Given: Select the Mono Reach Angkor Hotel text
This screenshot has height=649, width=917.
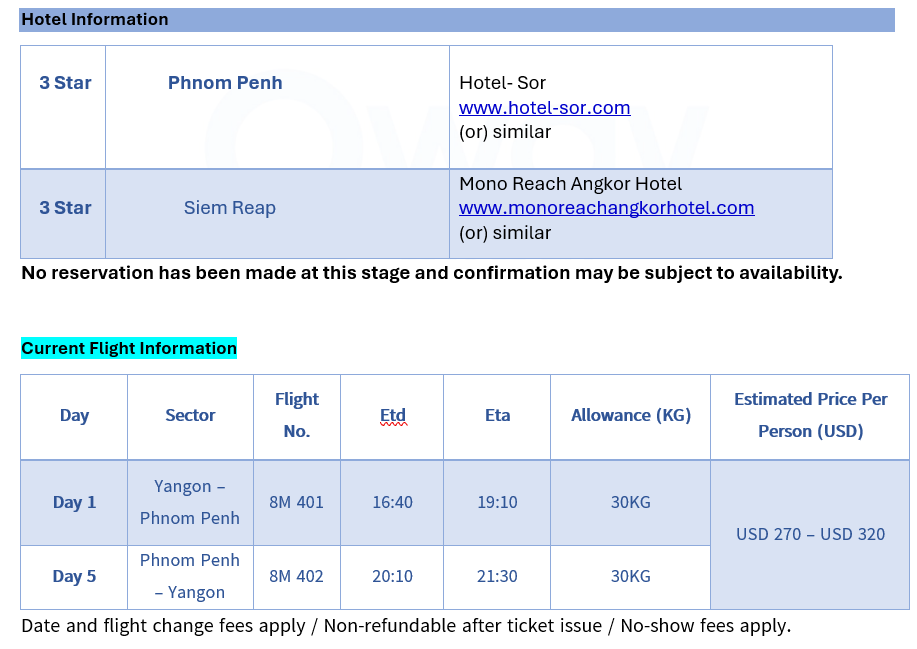Looking at the screenshot, I should pyautogui.click(x=570, y=184).
